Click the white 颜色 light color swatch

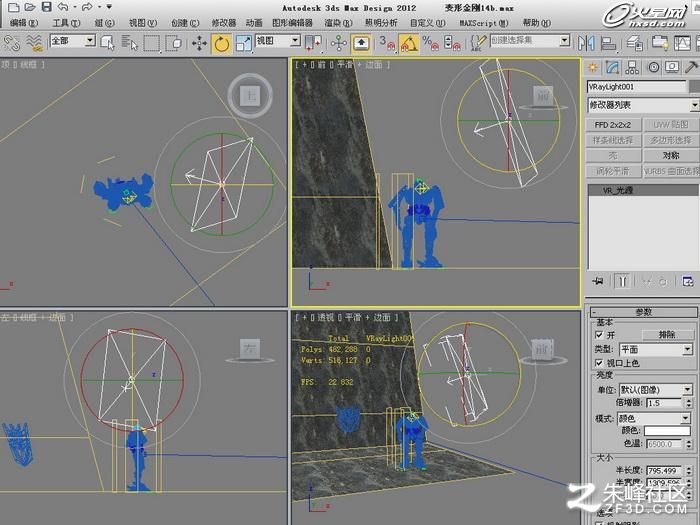coord(667,431)
